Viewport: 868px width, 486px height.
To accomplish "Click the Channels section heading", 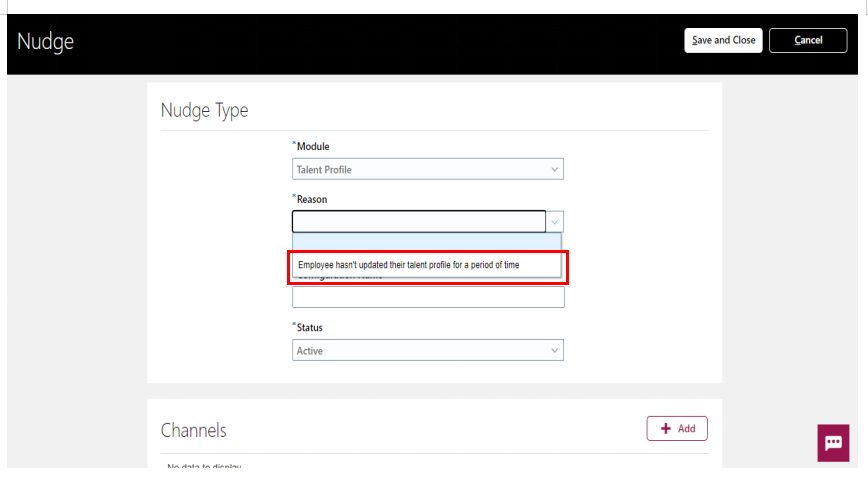I will 194,431.
